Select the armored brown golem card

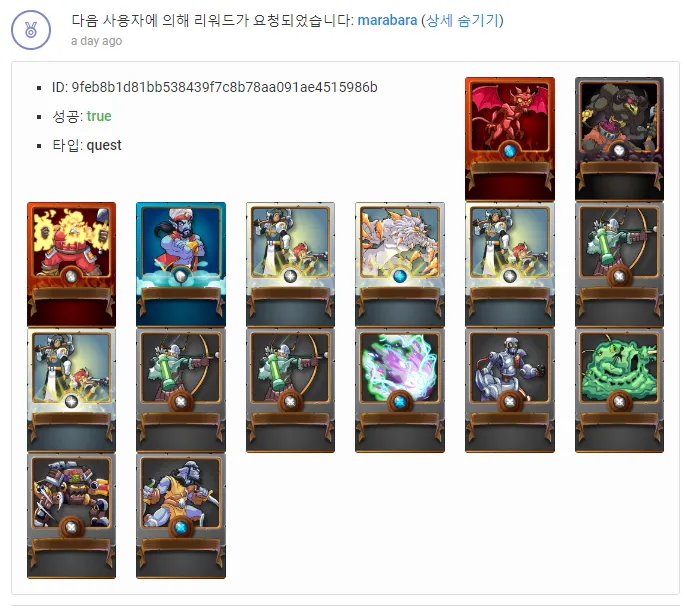pyautogui.click(x=71, y=516)
